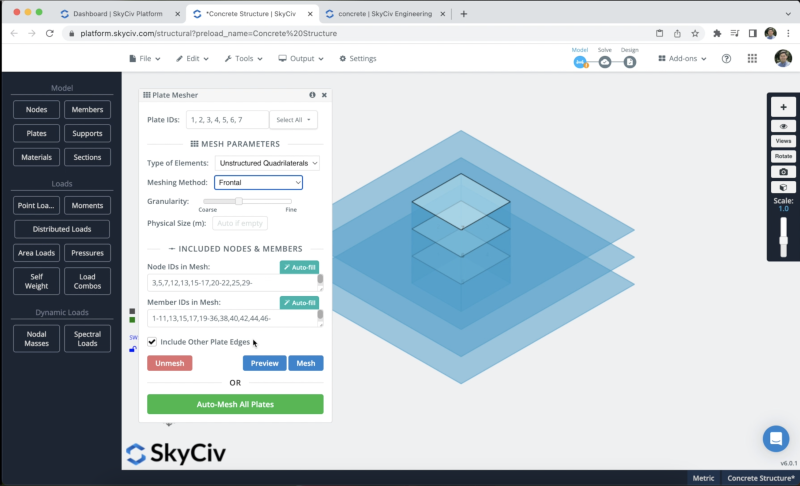This screenshot has height=486, width=800.
Task: Open the chat support bubble
Action: 776,439
